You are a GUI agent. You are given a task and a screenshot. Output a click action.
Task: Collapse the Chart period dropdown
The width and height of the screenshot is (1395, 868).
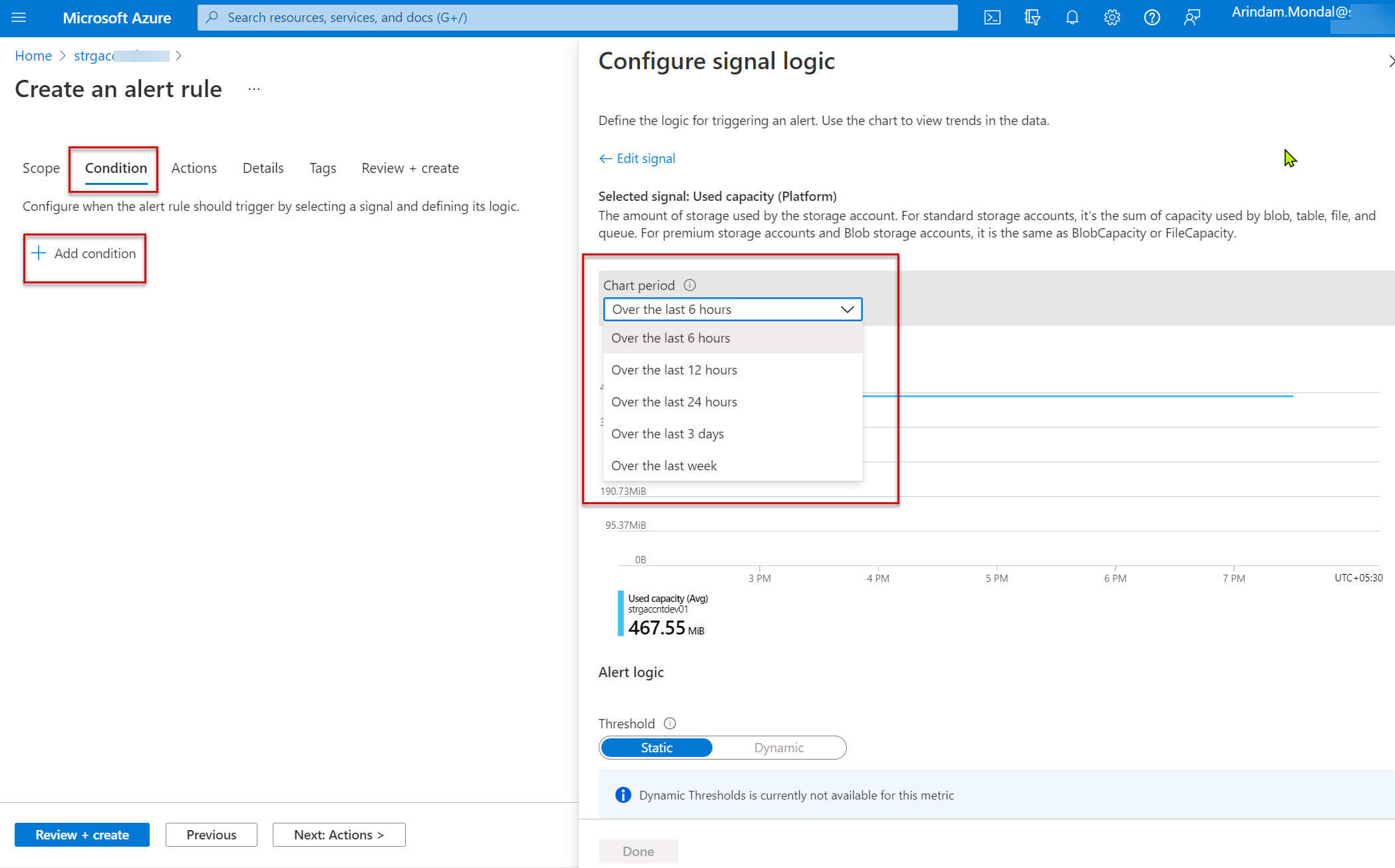(x=846, y=309)
